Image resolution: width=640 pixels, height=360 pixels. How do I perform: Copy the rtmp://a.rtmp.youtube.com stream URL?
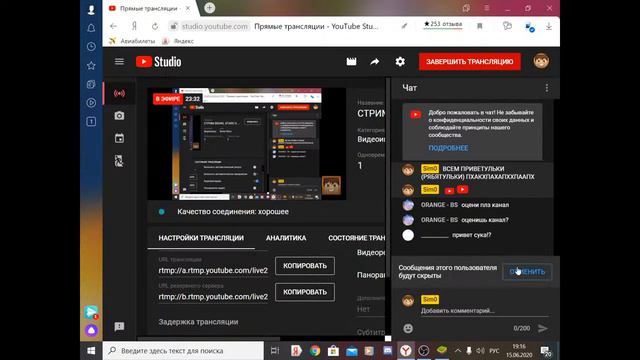click(x=305, y=266)
